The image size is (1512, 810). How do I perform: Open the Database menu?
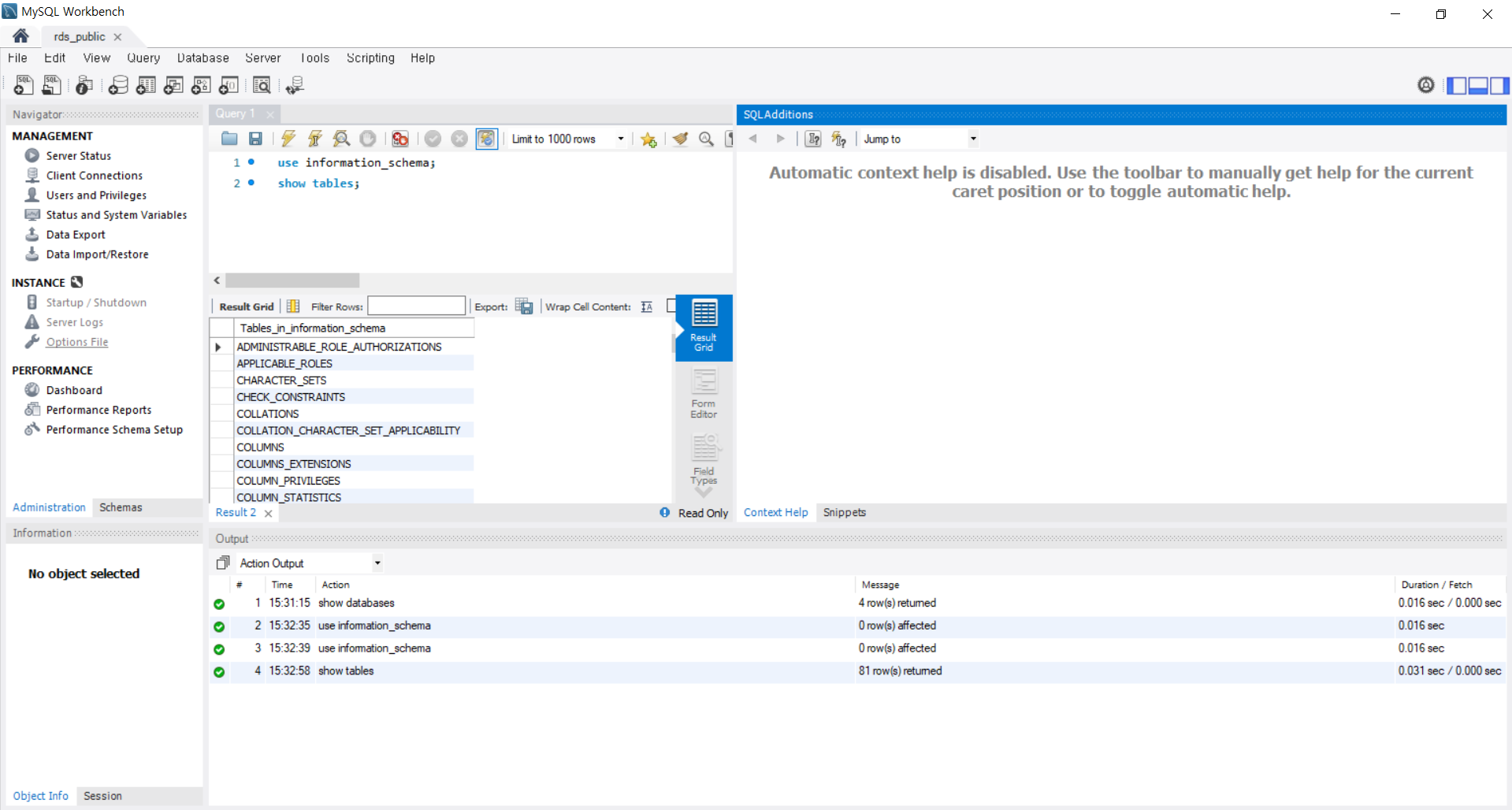tap(202, 58)
